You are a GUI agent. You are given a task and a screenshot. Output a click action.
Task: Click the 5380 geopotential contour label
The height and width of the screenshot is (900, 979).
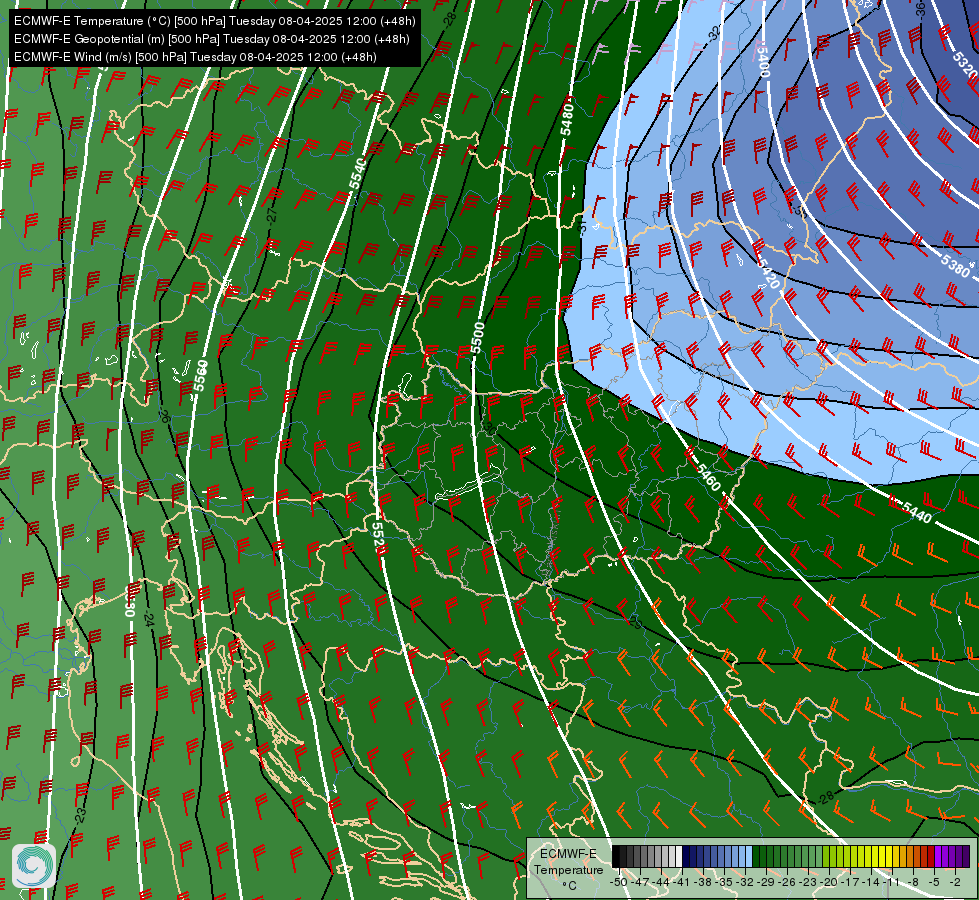(955, 266)
